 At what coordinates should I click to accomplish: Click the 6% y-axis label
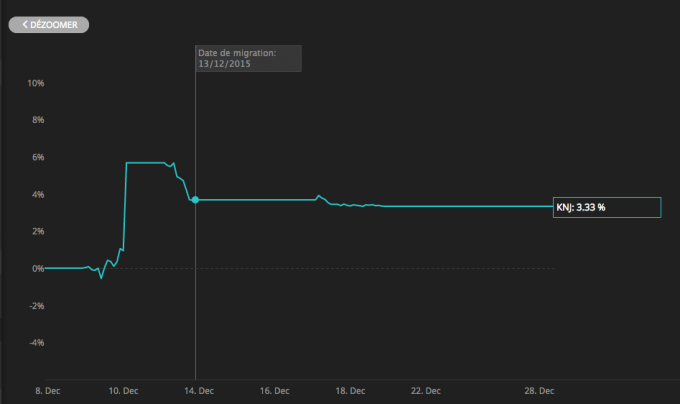point(38,157)
